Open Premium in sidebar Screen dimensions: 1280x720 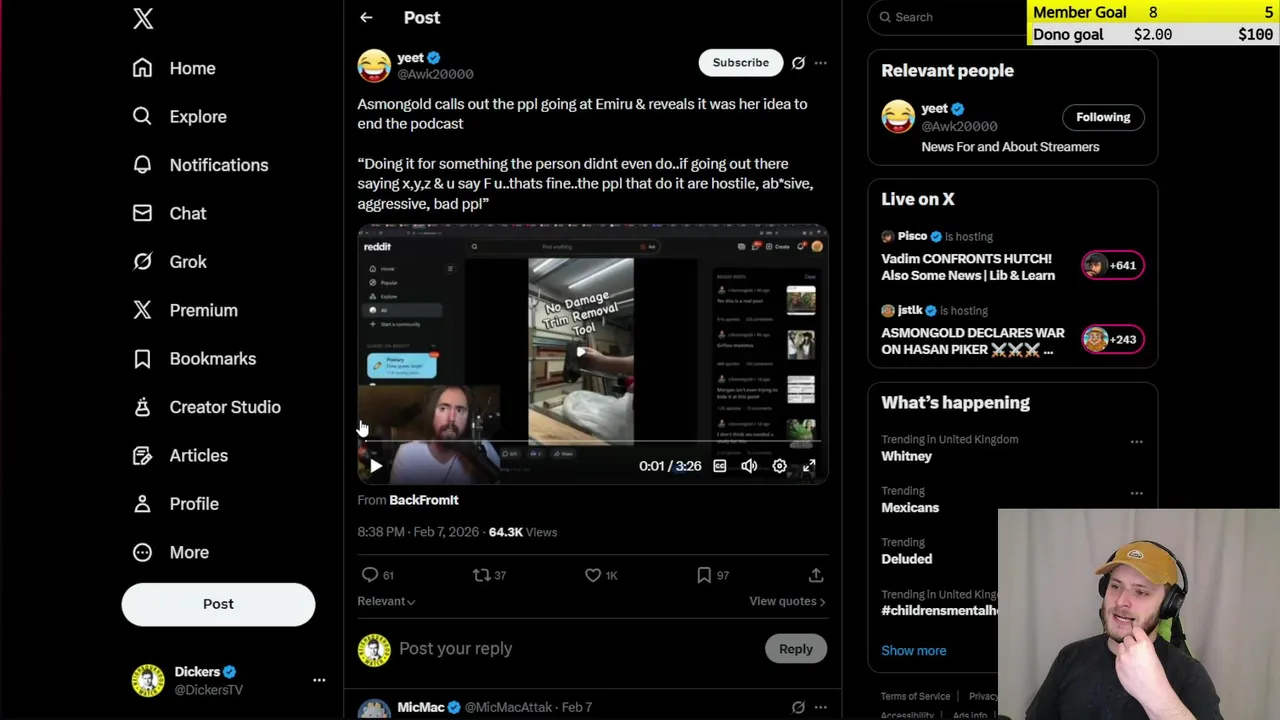185,310
